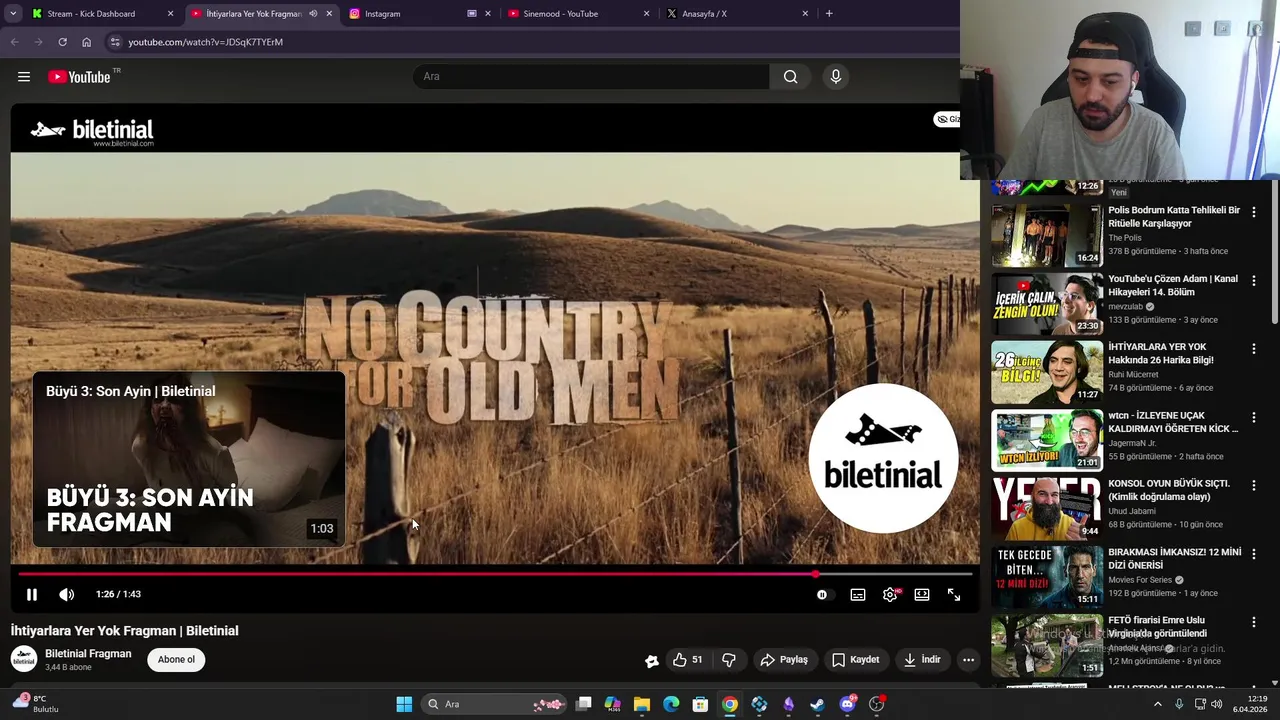The height and width of the screenshot is (720, 1280).
Task: Click the hide end-screen button at top right of video
Action: (947, 119)
